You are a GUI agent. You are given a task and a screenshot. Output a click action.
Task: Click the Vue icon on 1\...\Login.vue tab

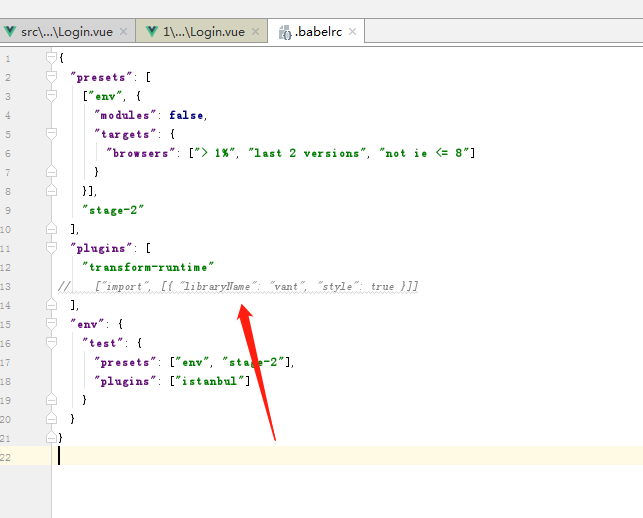[152, 32]
